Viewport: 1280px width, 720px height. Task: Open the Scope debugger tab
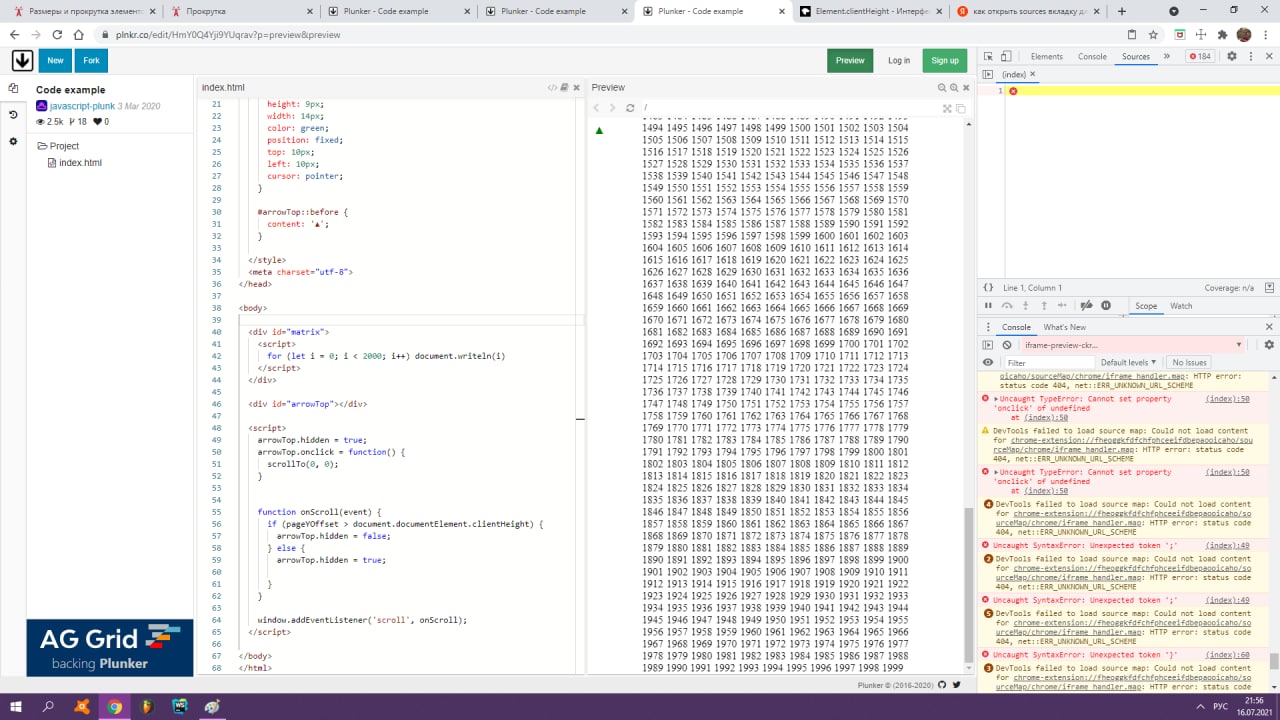(1146, 306)
